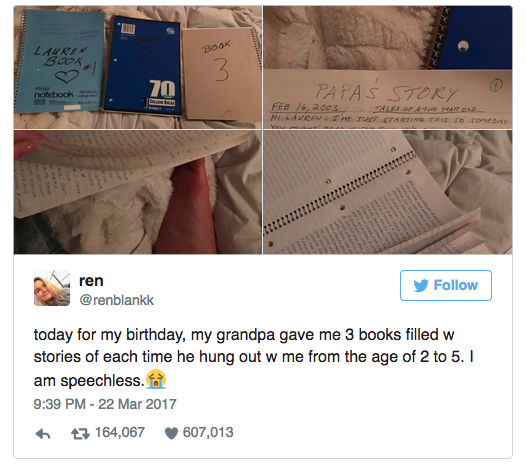Follow the renblankk account
The width and height of the screenshot is (526, 470).
446,285
